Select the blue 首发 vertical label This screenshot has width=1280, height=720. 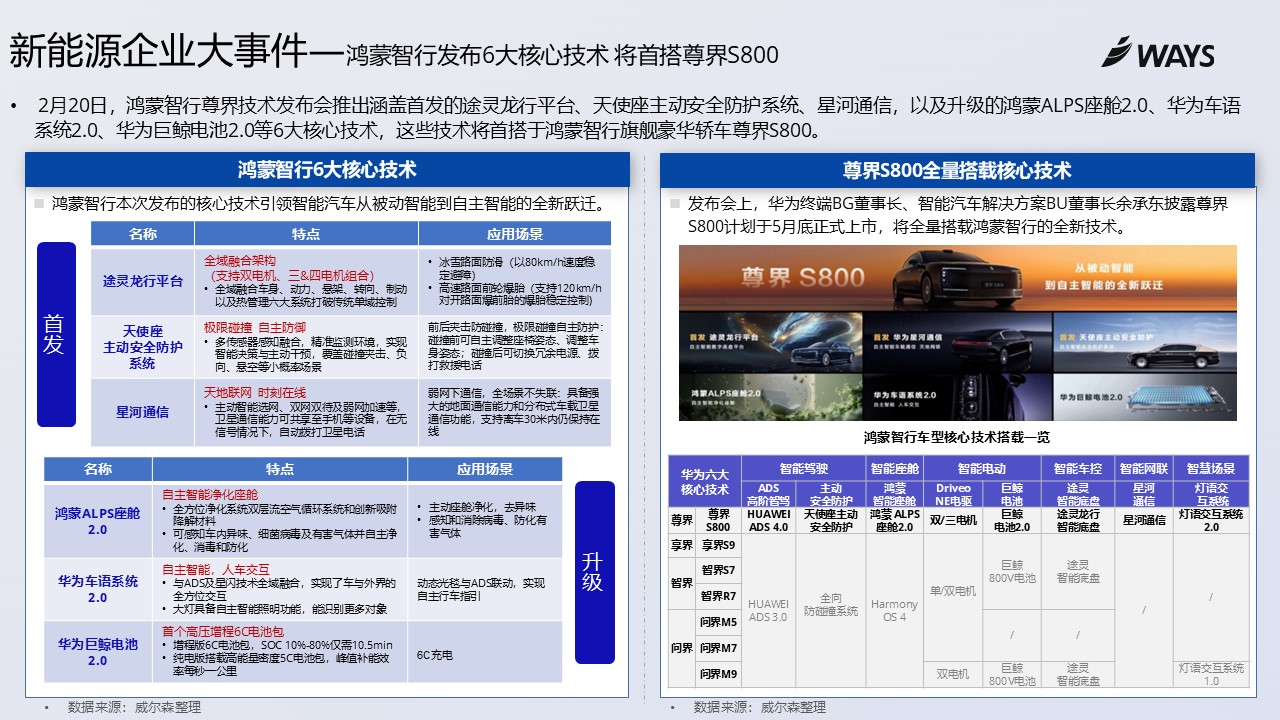click(56, 334)
